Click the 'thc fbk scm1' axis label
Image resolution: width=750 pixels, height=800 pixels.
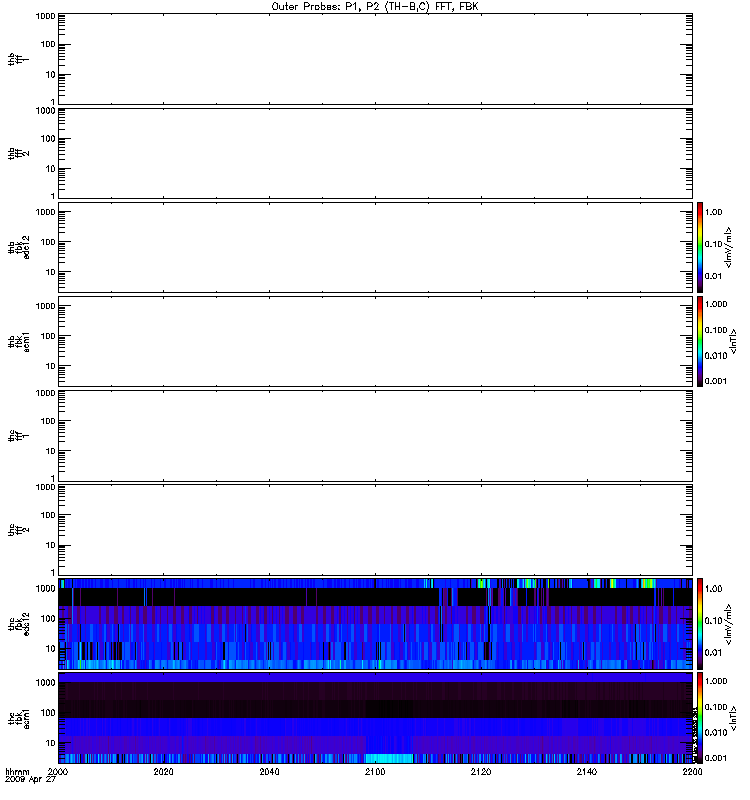(18, 718)
